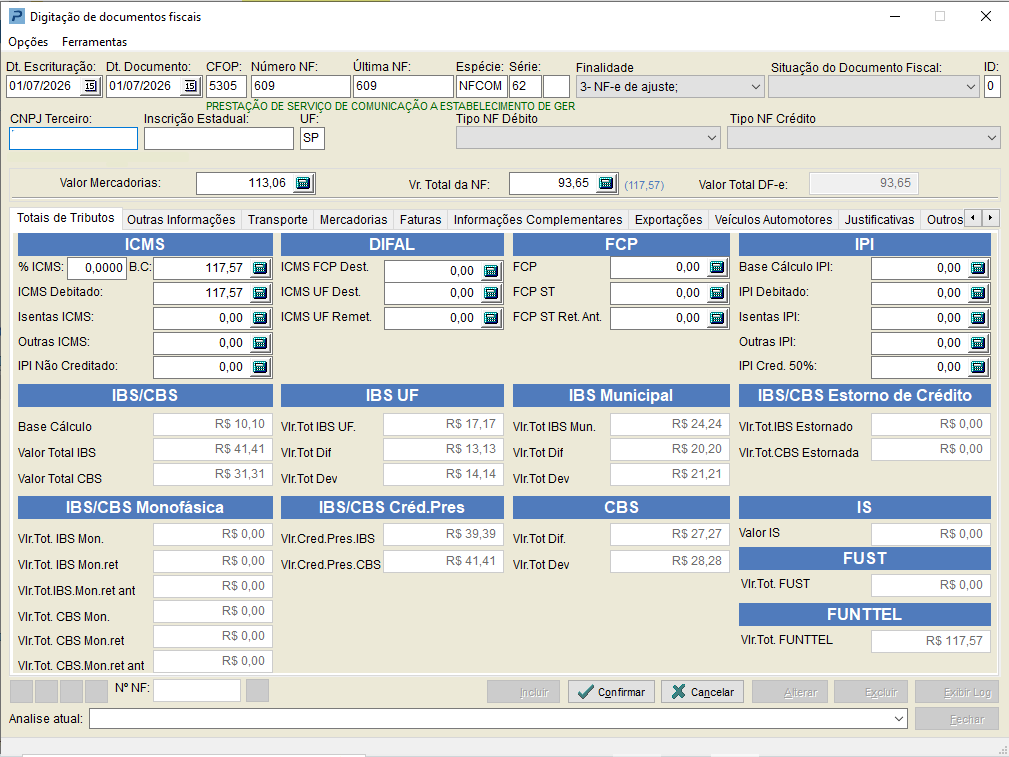Open the Dt. Documento calendar picker
1009x757 pixels.
click(190, 86)
